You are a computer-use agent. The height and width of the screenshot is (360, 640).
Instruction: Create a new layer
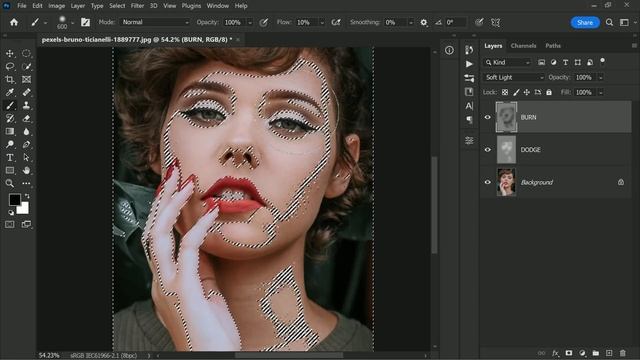tap(609, 353)
